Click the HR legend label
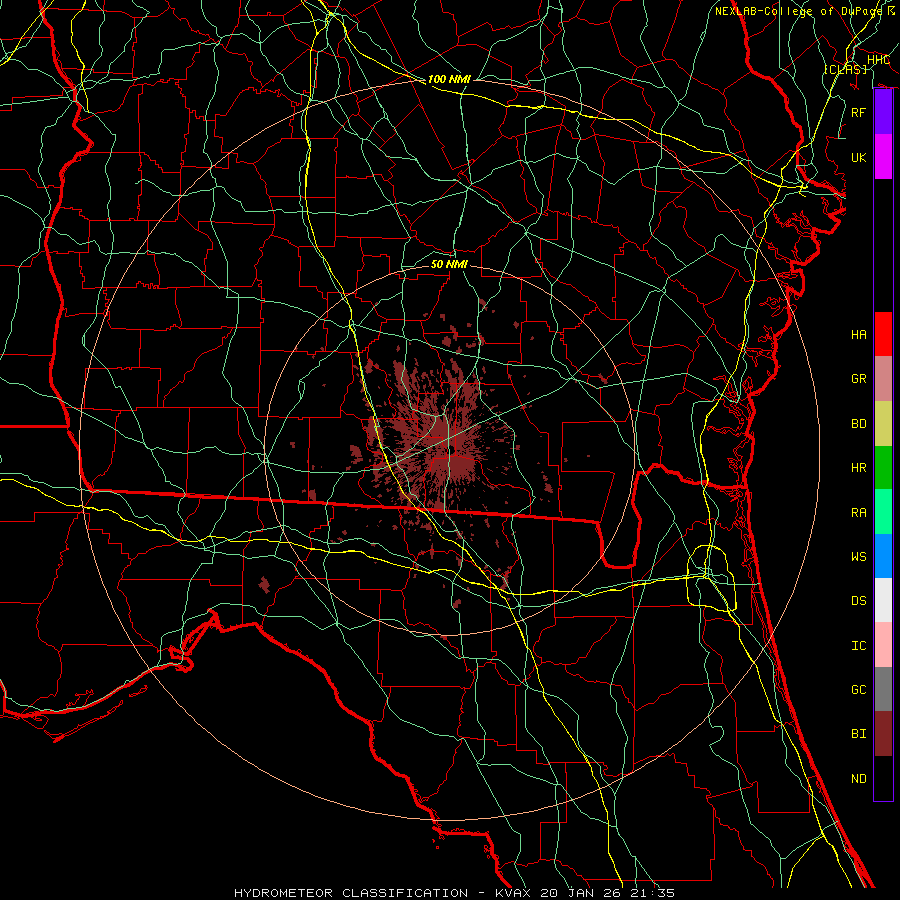 pyautogui.click(x=859, y=468)
